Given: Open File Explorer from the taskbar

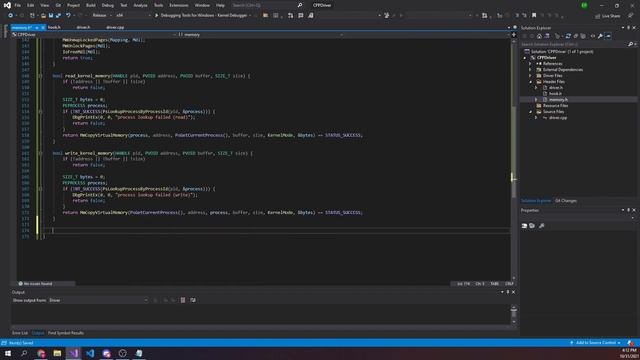Looking at the screenshot, I should tap(57, 353).
